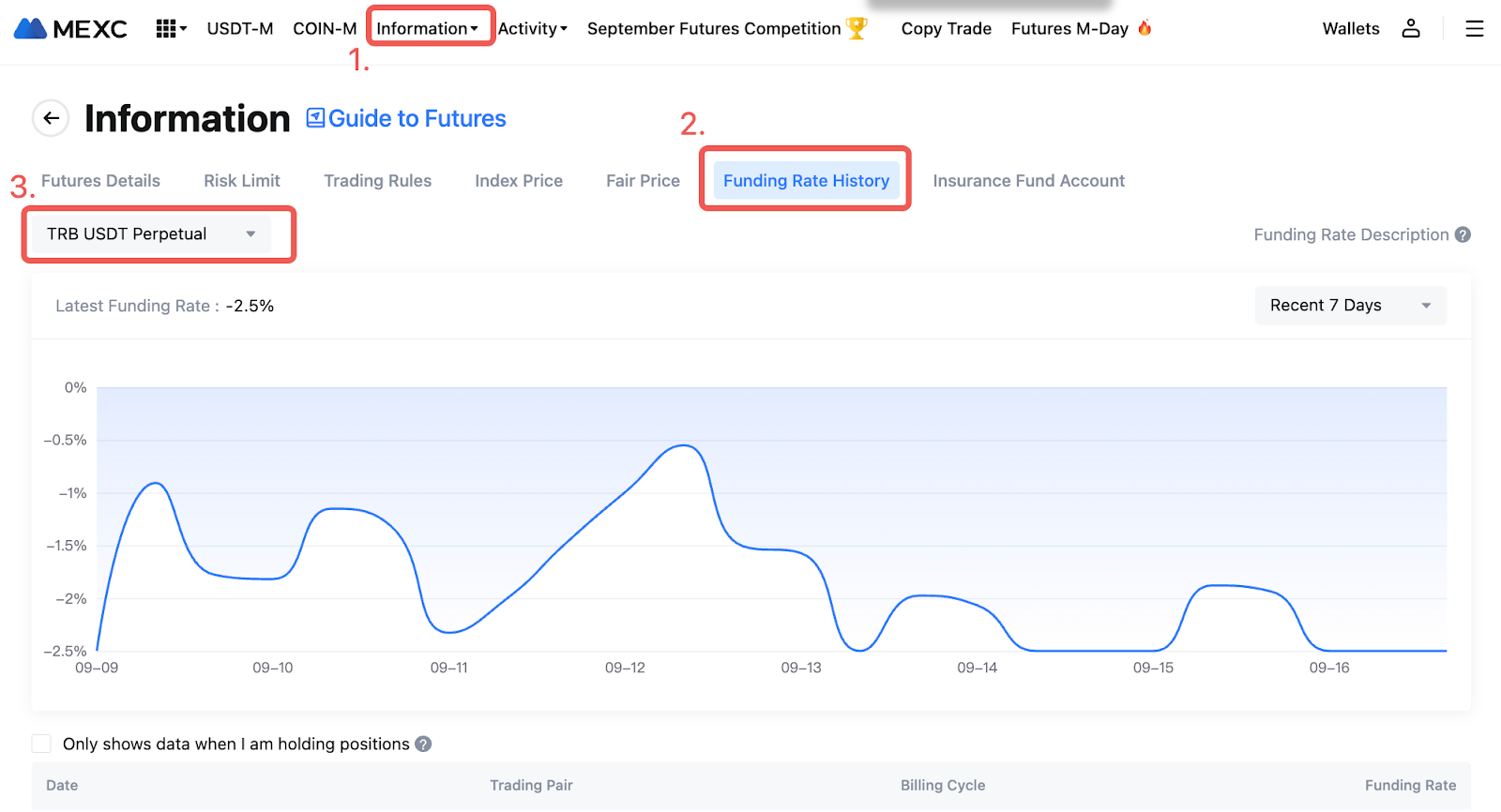The height and width of the screenshot is (812, 1501).
Task: Open the hamburger menu icon
Action: tap(1474, 29)
